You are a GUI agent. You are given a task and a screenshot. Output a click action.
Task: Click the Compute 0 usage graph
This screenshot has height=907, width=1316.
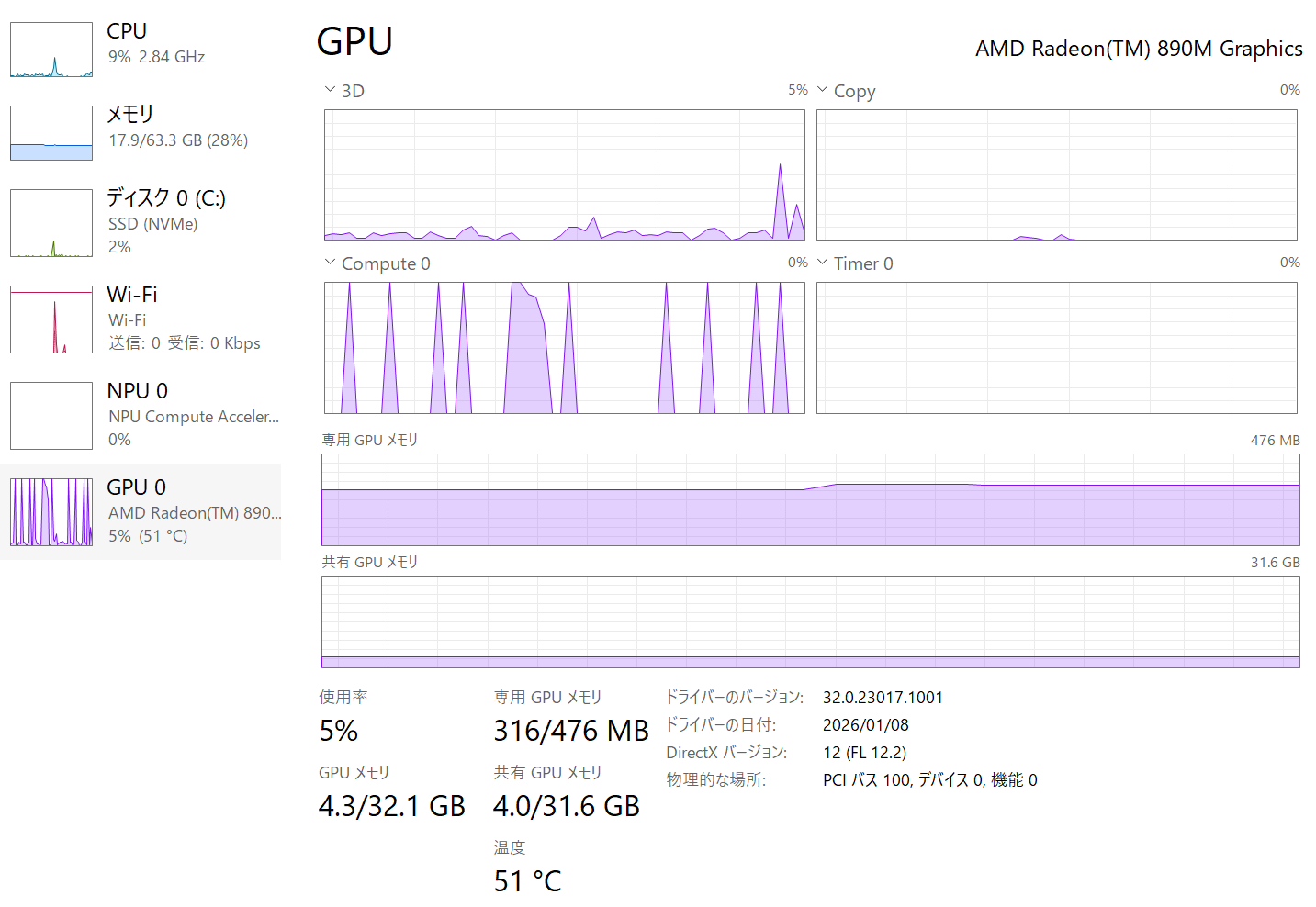pyautogui.click(x=564, y=348)
